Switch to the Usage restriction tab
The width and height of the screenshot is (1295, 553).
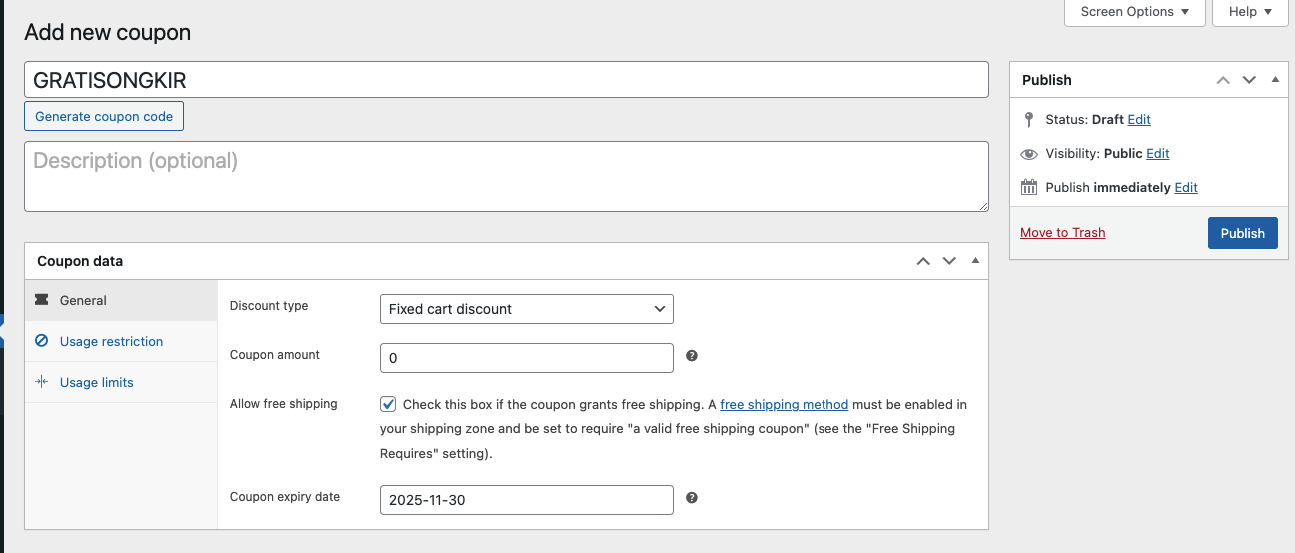tap(111, 342)
